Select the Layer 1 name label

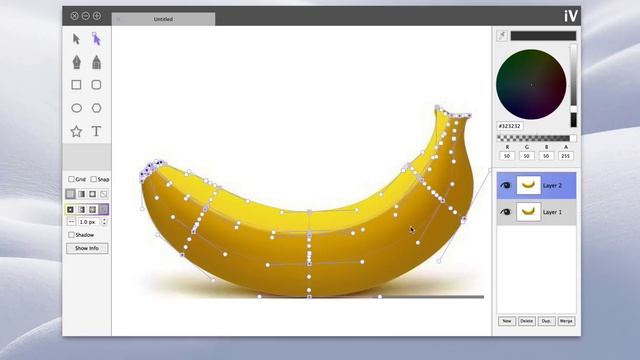click(552, 212)
